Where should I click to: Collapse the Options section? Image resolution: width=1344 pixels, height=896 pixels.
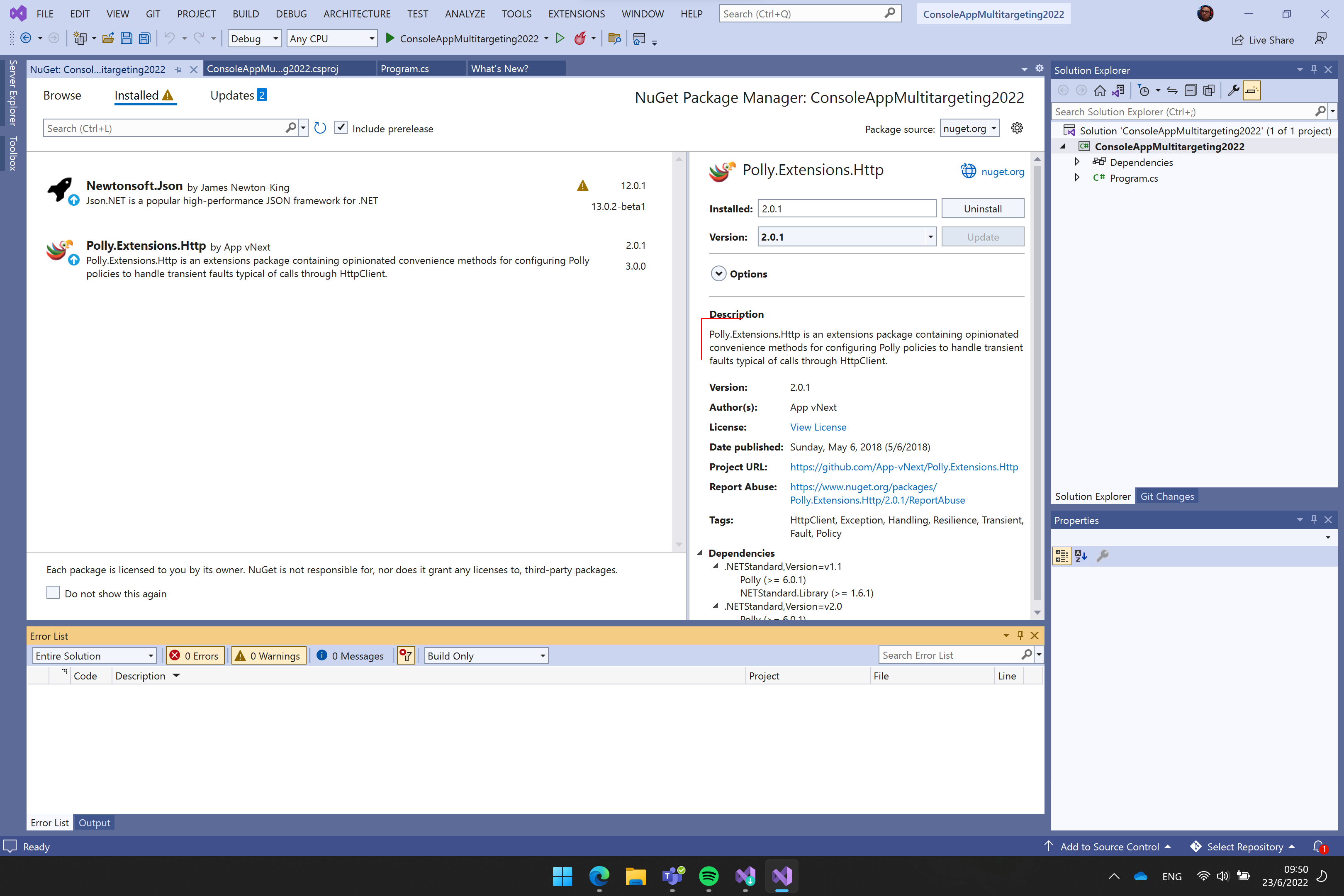[719, 274]
